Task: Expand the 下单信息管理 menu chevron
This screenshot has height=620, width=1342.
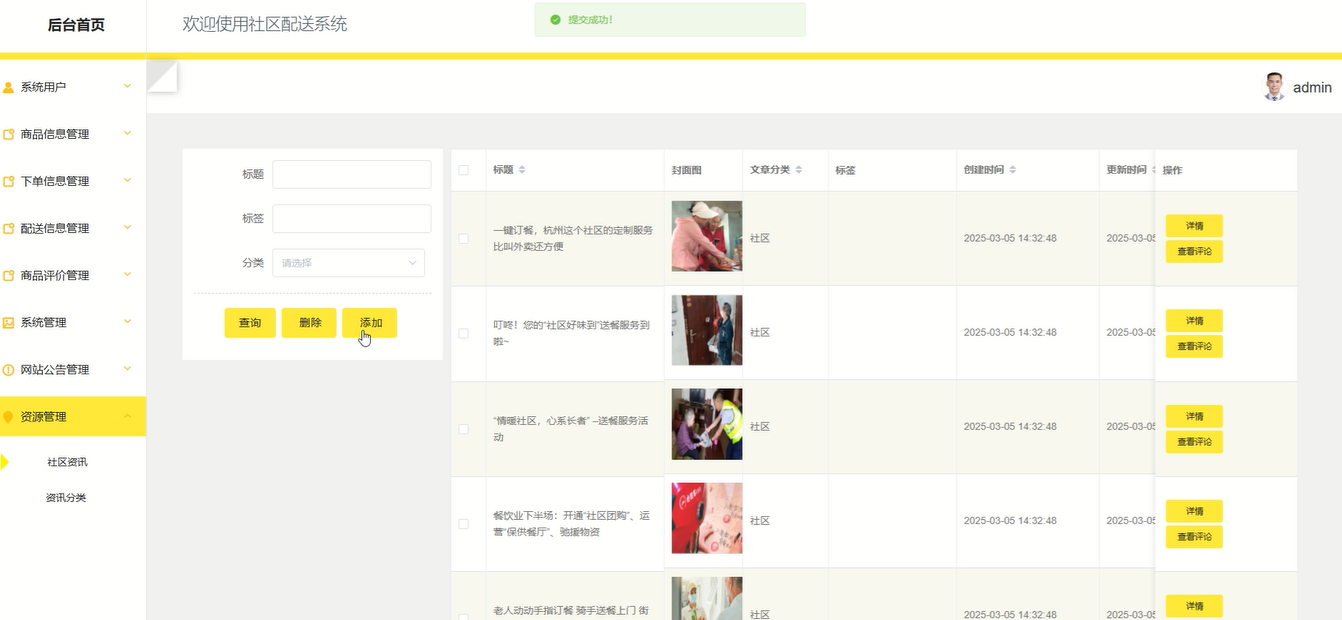Action: tap(127, 180)
